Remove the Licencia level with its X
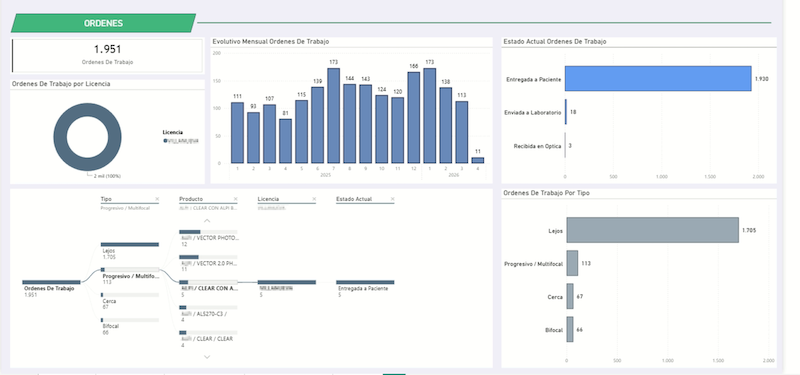 (314, 199)
